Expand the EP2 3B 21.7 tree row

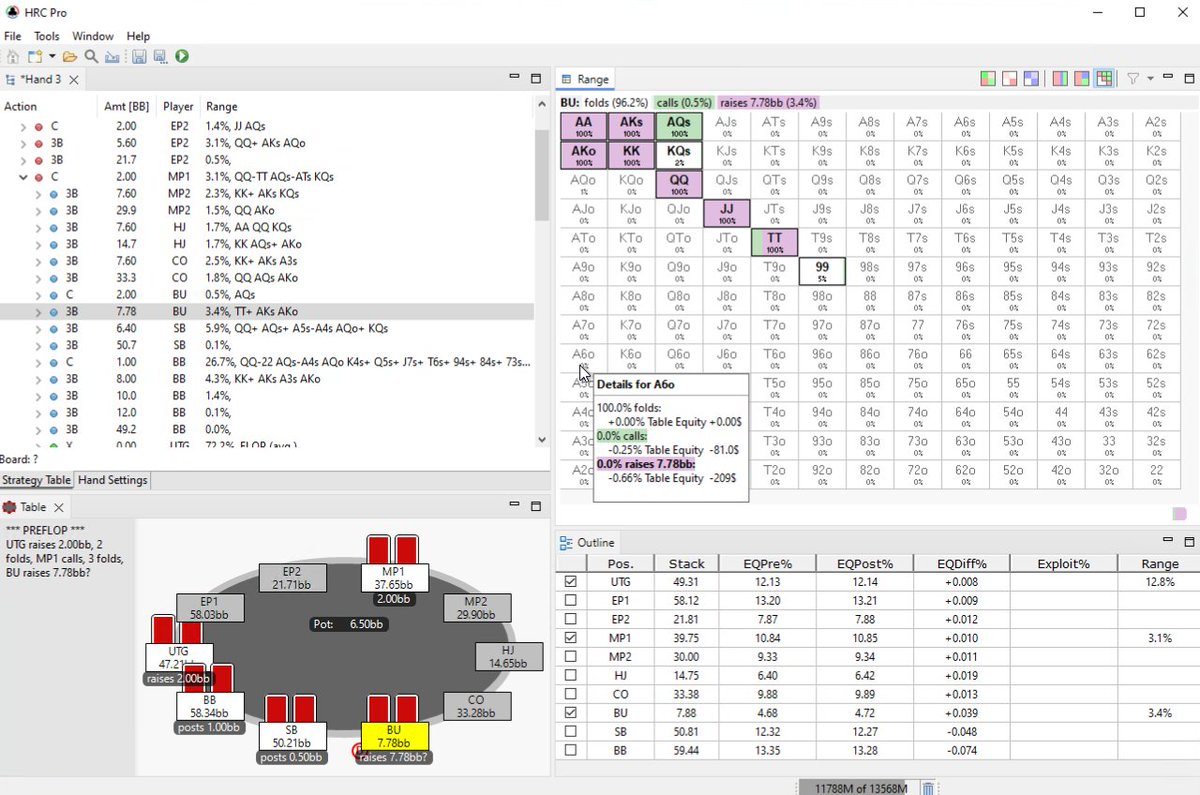pyautogui.click(x=24, y=160)
